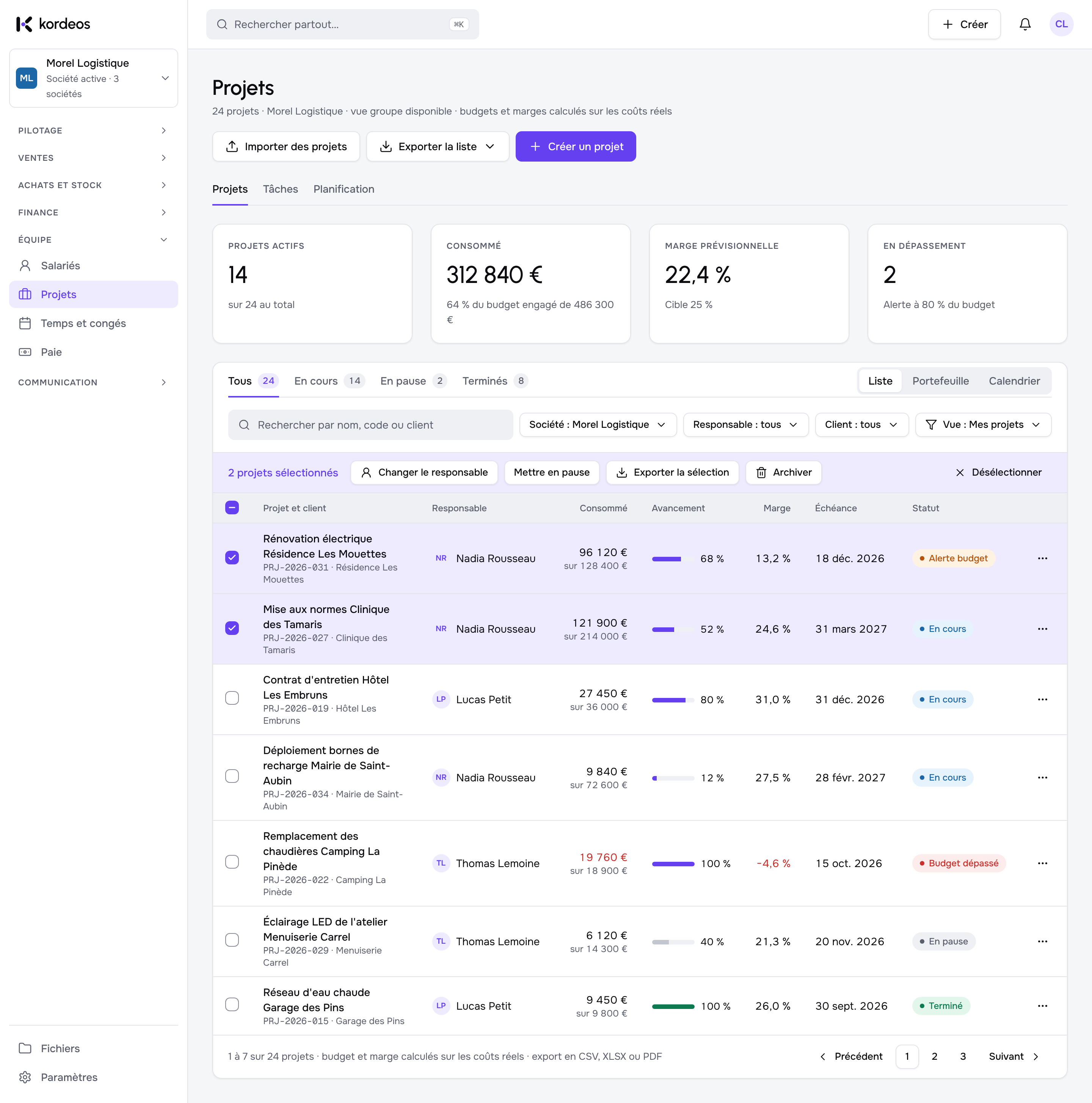Open Vue : Mes projets dropdown
Image resolution: width=1092 pixels, height=1103 pixels.
(983, 425)
